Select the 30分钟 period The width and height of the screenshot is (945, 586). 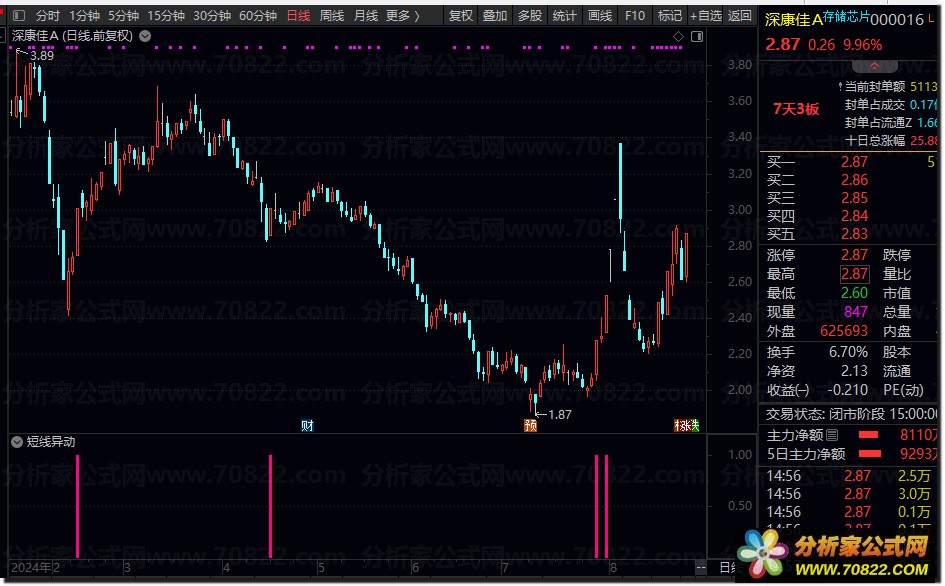[x=212, y=16]
